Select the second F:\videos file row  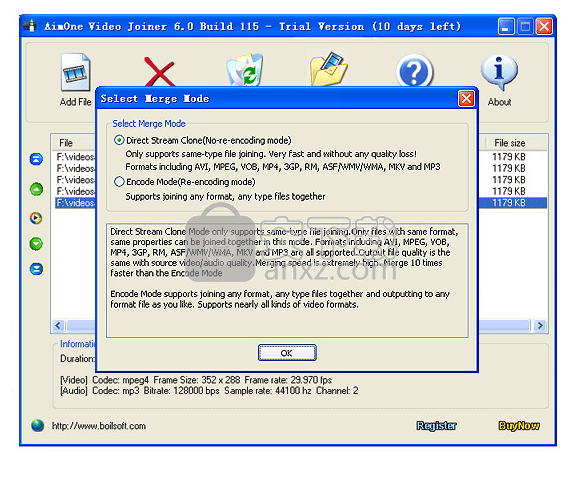coord(75,168)
